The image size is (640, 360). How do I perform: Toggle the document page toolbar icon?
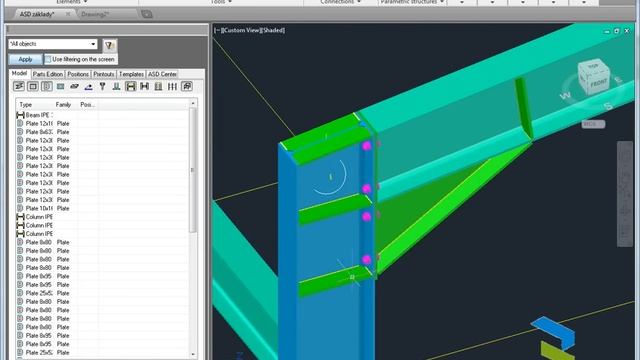click(47, 86)
